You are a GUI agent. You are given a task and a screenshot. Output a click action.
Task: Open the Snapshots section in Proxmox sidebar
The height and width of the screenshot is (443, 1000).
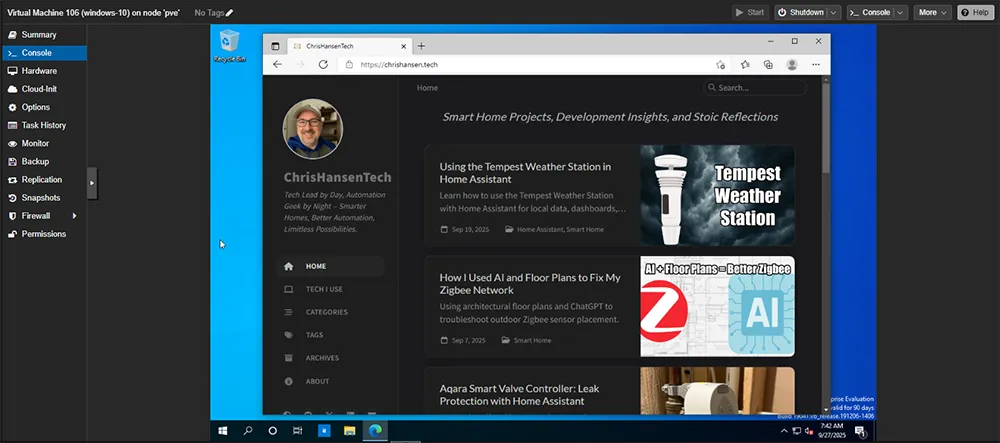point(40,198)
